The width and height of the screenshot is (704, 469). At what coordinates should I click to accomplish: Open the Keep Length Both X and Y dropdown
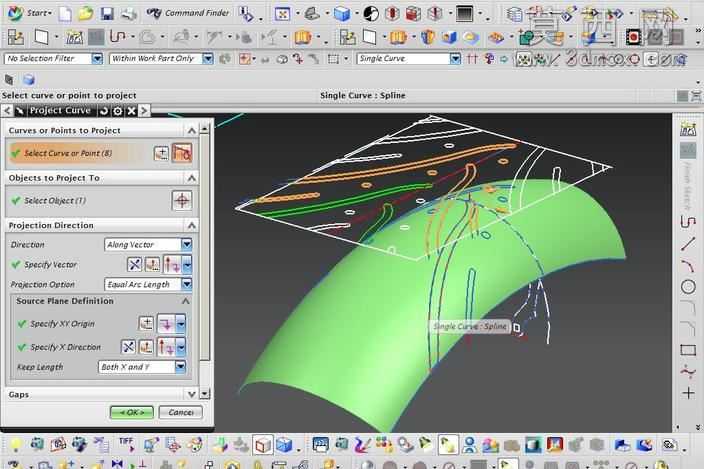pos(180,367)
